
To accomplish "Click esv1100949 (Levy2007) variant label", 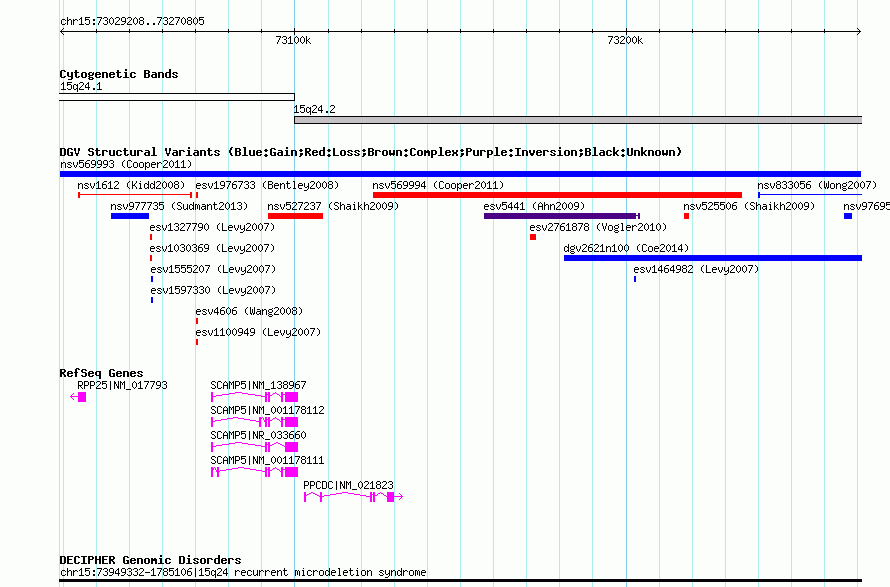I will (x=258, y=332).
